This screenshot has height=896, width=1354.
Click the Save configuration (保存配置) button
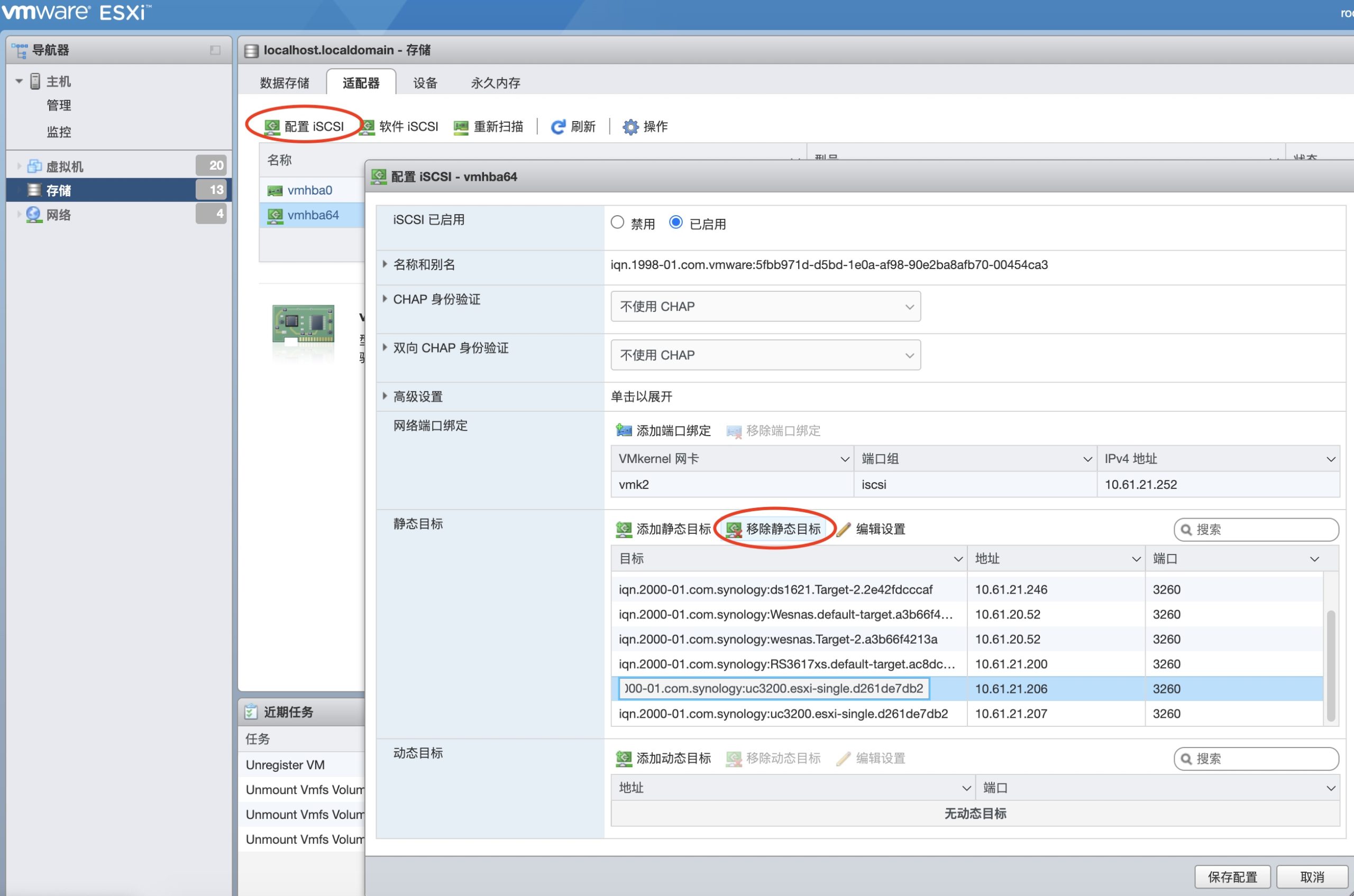[x=1232, y=876]
